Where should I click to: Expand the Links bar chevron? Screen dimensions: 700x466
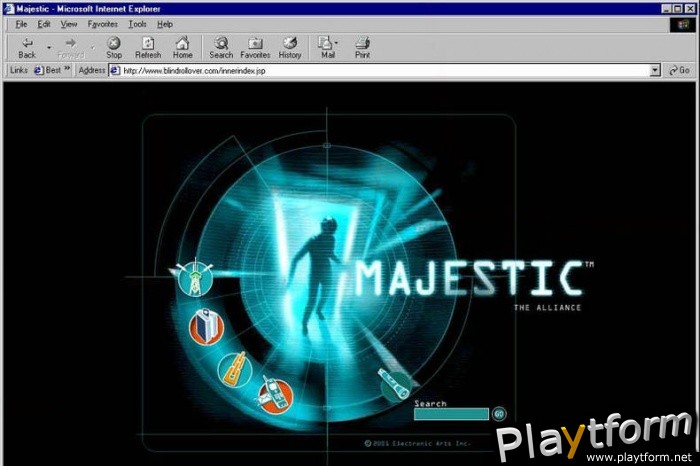[x=67, y=69]
